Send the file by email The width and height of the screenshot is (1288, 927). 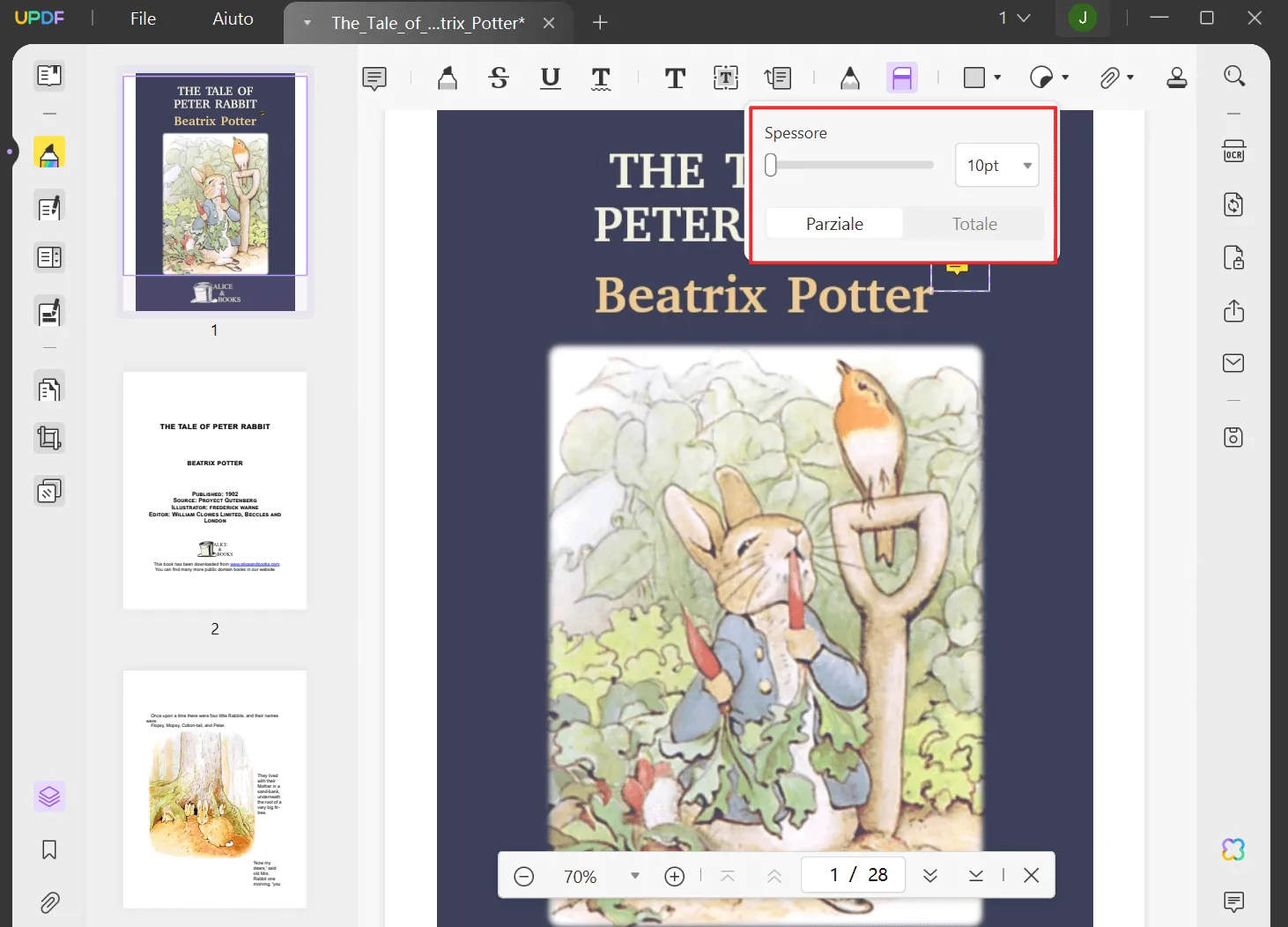tap(1234, 363)
